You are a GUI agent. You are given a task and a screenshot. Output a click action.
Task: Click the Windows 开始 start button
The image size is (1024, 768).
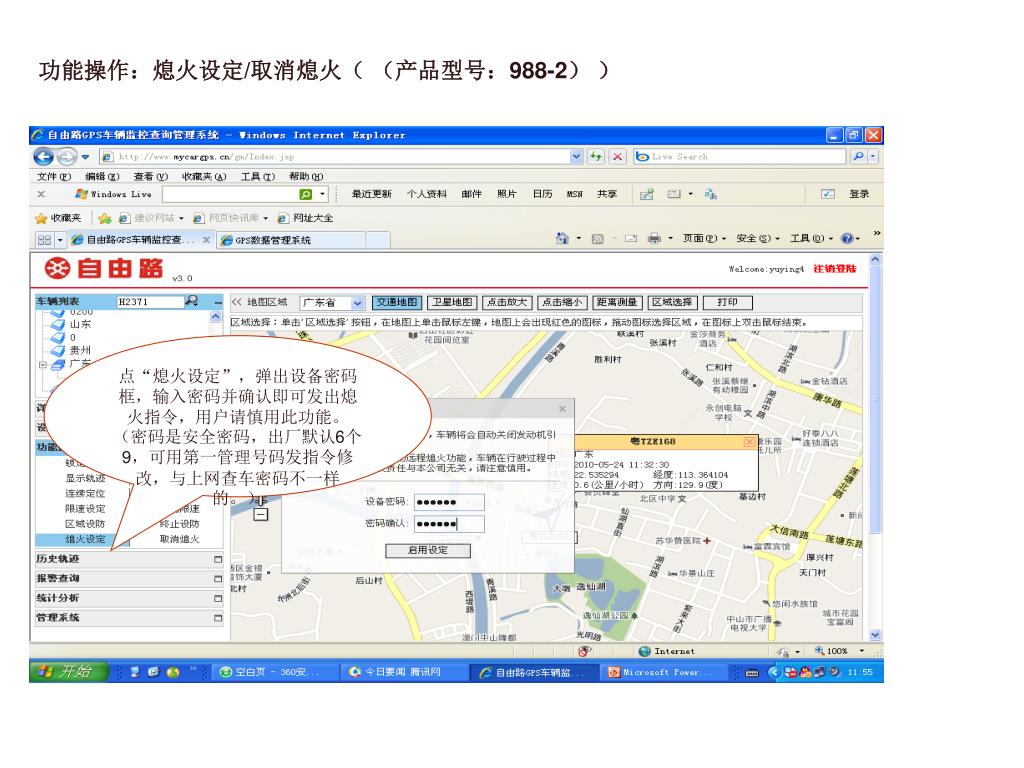[x=68, y=672]
